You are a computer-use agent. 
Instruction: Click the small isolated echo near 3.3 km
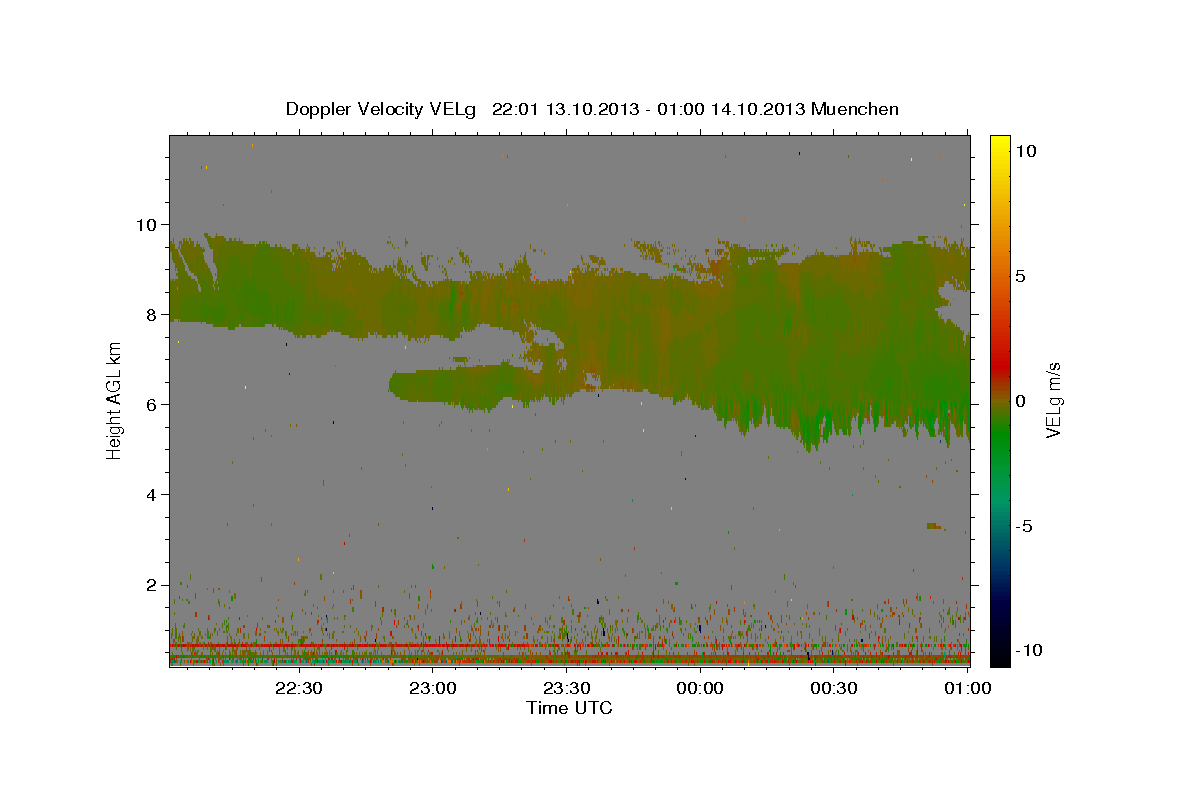(935, 525)
